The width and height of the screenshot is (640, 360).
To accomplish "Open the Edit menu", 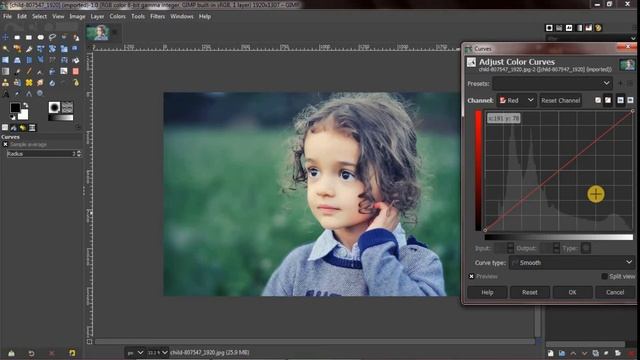I will (22, 16).
